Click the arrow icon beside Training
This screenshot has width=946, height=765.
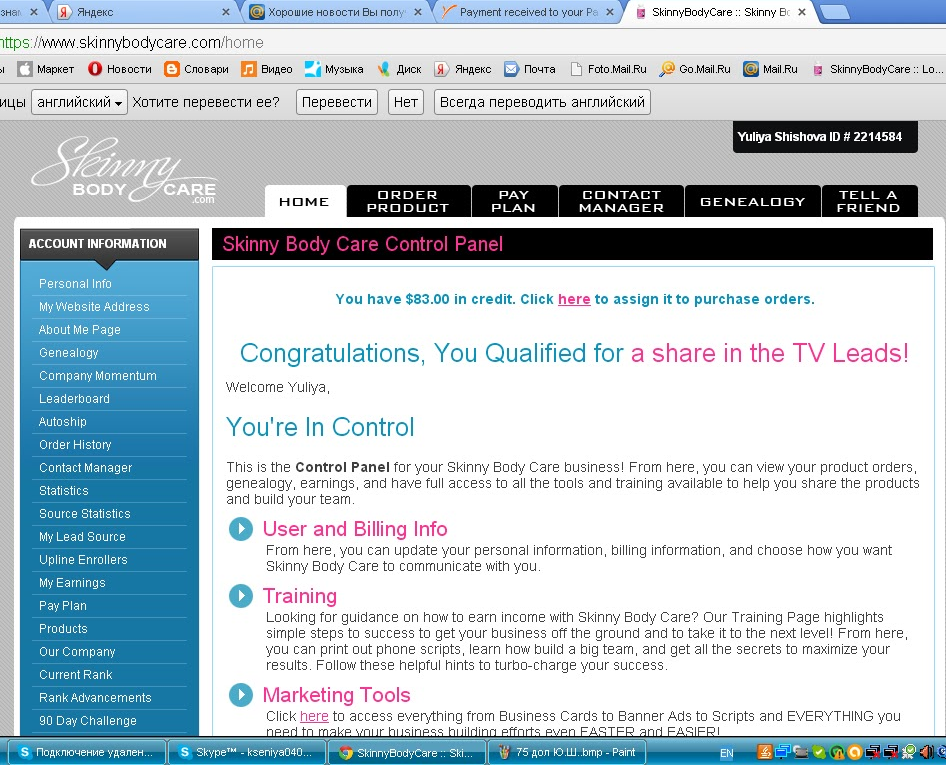click(x=241, y=596)
